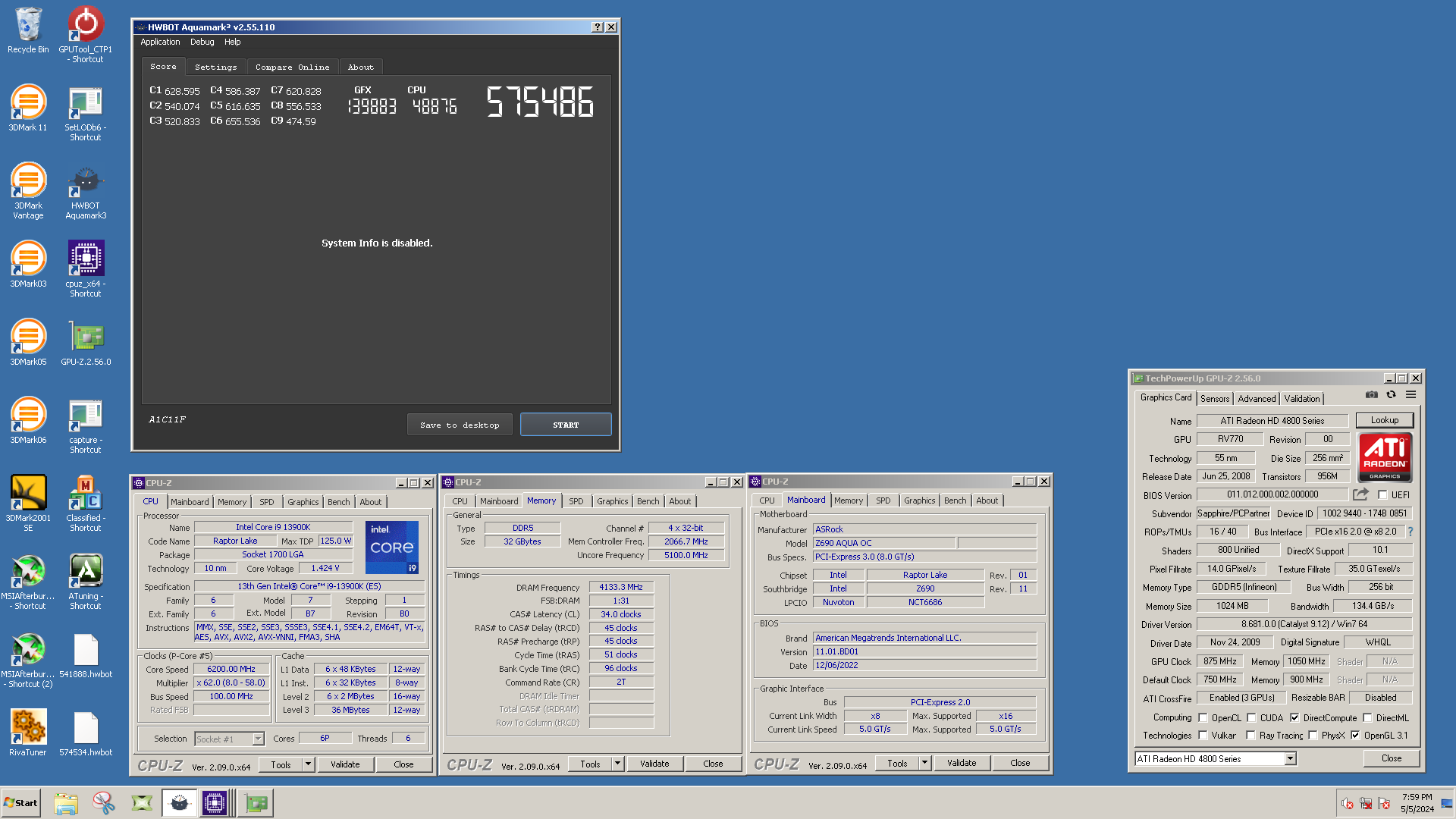Click Save to desktop button
Image resolution: width=1456 pixels, height=819 pixels.
tap(460, 425)
